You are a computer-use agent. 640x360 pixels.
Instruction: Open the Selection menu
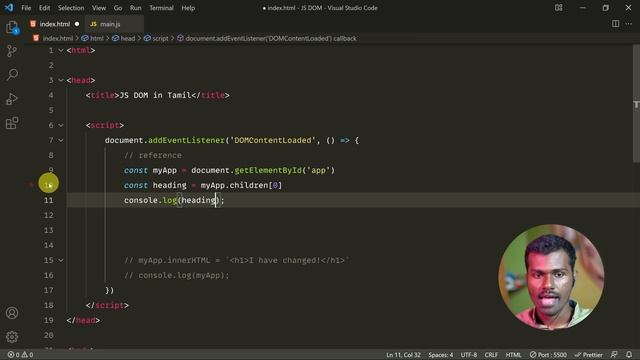[x=71, y=8]
